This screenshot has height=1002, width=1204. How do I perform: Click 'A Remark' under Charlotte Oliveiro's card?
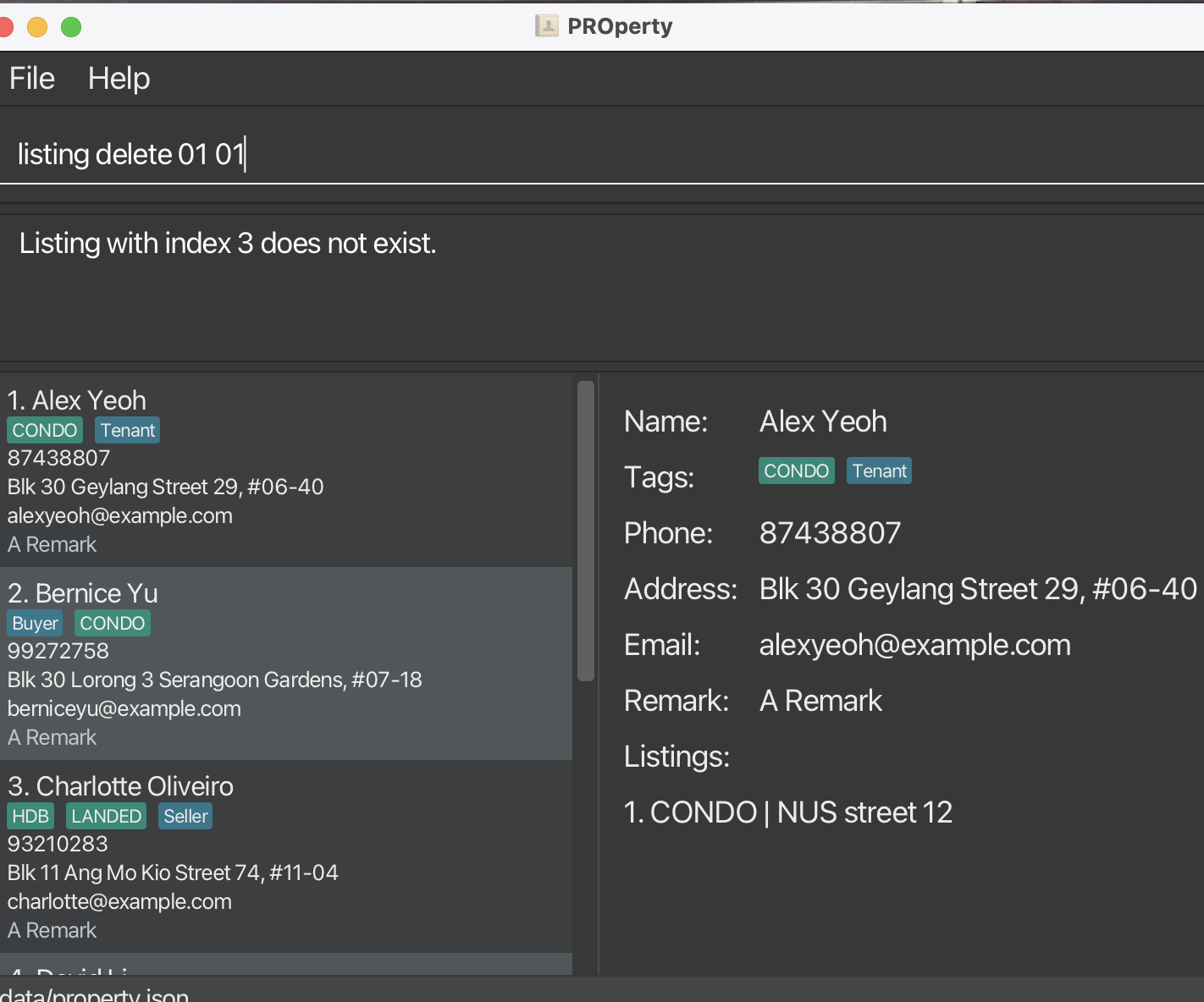pyautogui.click(x=52, y=930)
